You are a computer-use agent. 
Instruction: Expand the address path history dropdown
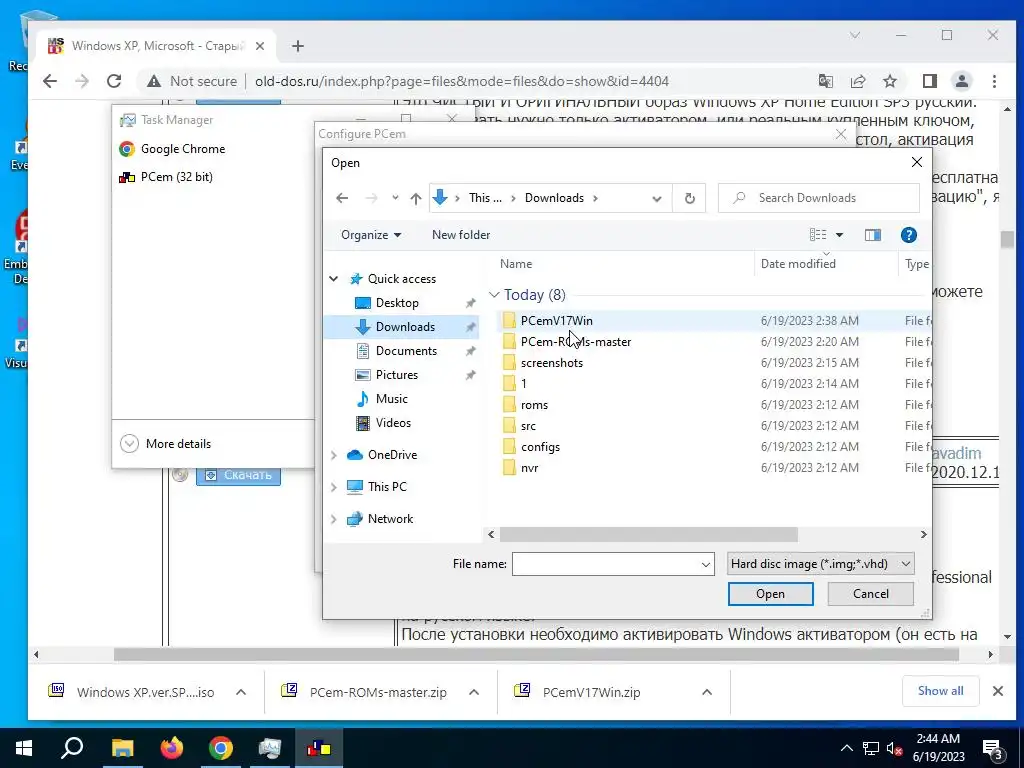pyautogui.click(x=656, y=199)
